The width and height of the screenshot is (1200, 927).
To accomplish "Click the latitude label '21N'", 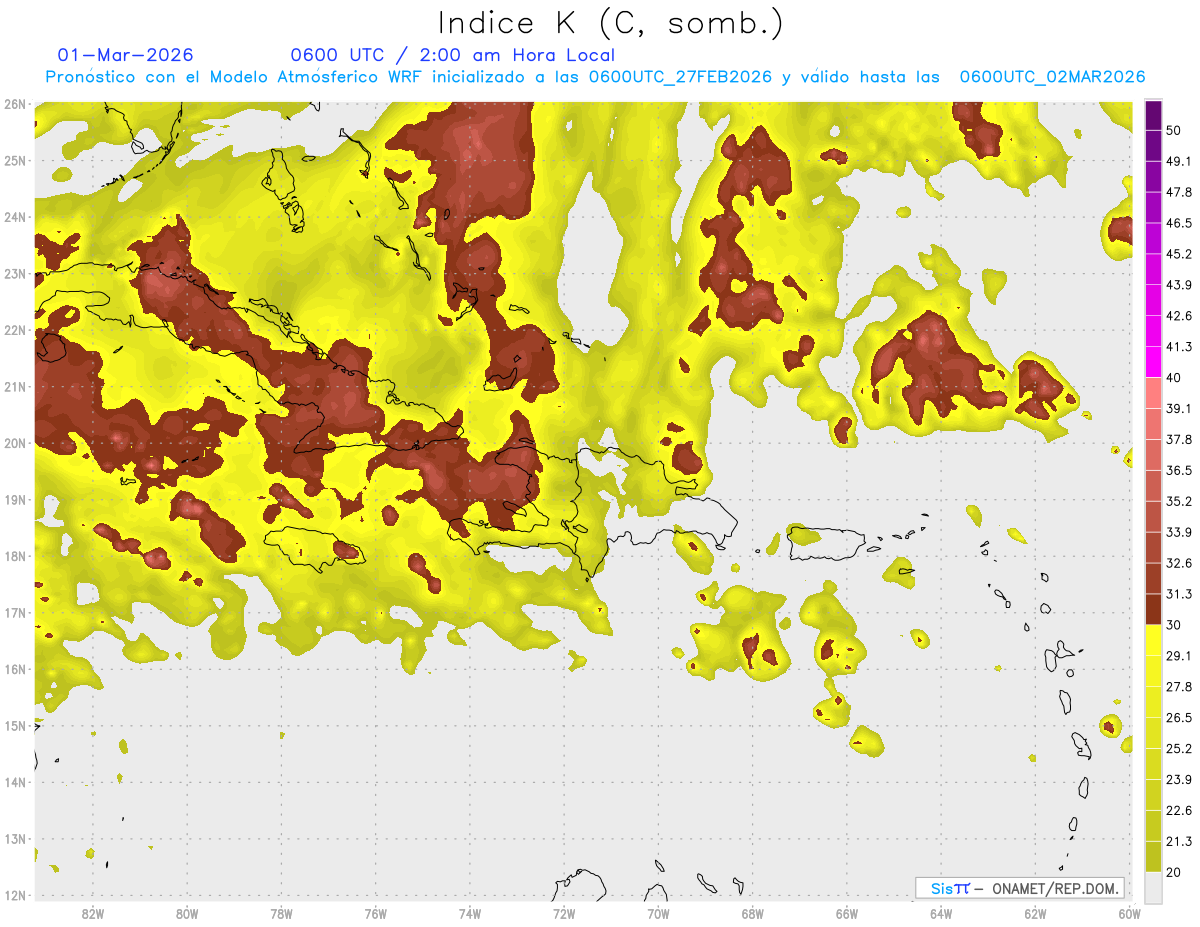I will pos(15,386).
